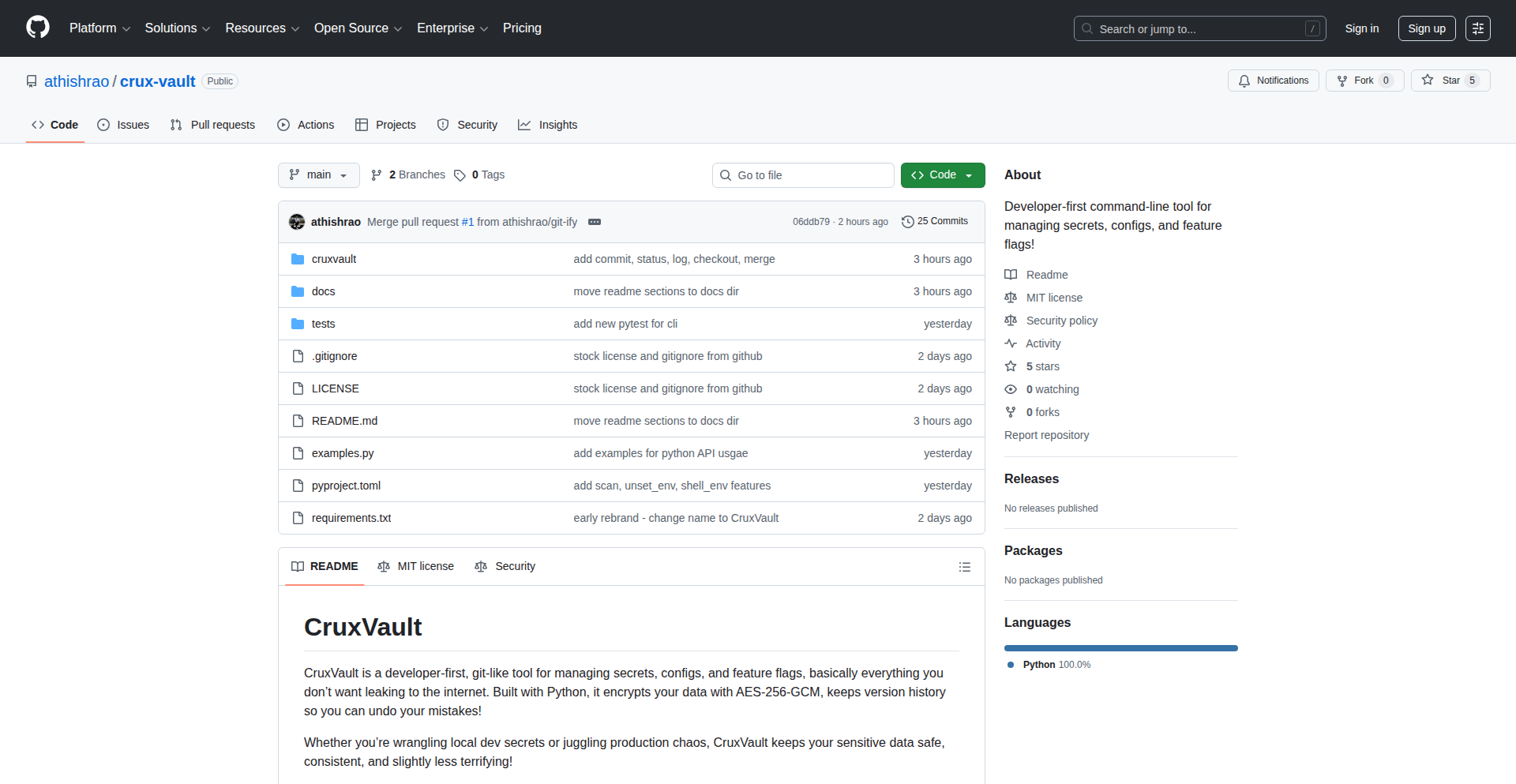
Task: Click the commit history clock icon
Action: 908,222
